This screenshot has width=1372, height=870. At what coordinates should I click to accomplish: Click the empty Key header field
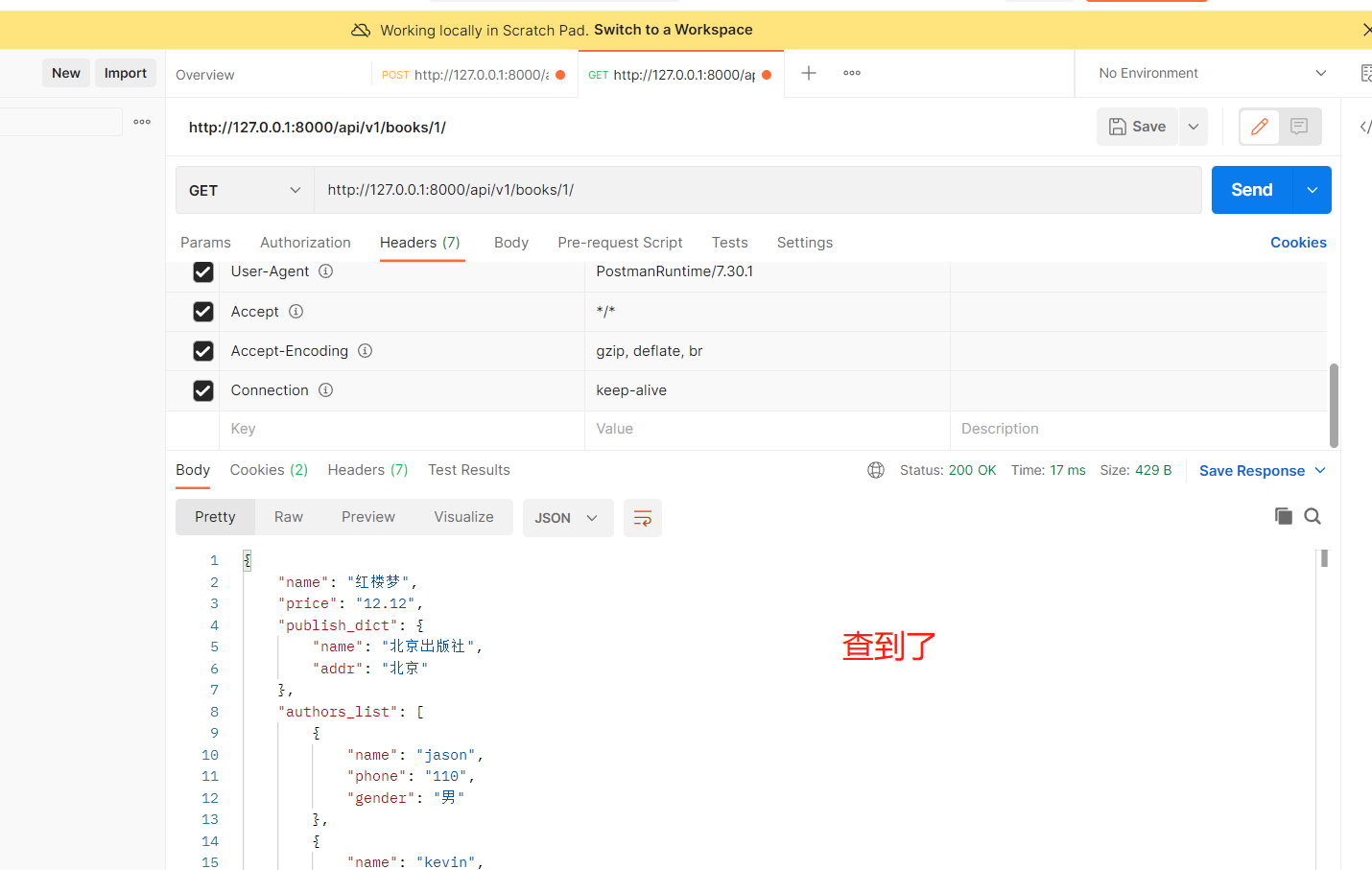coord(402,429)
